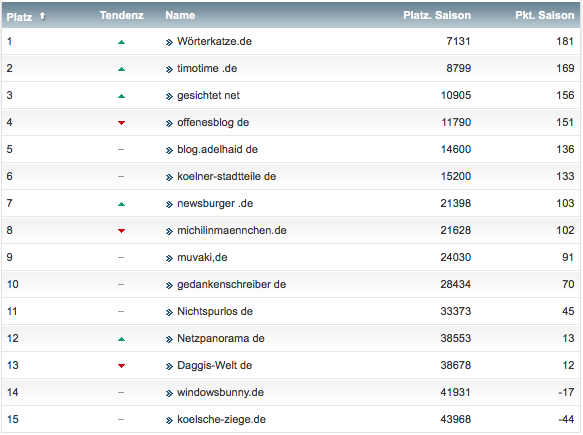Select season points value -17
583x435 pixels.
pyautogui.click(x=566, y=392)
